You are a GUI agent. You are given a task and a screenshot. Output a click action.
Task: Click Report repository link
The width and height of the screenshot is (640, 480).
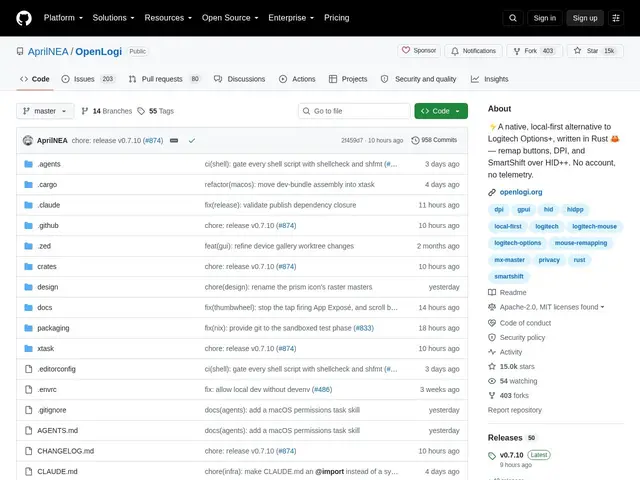point(515,410)
